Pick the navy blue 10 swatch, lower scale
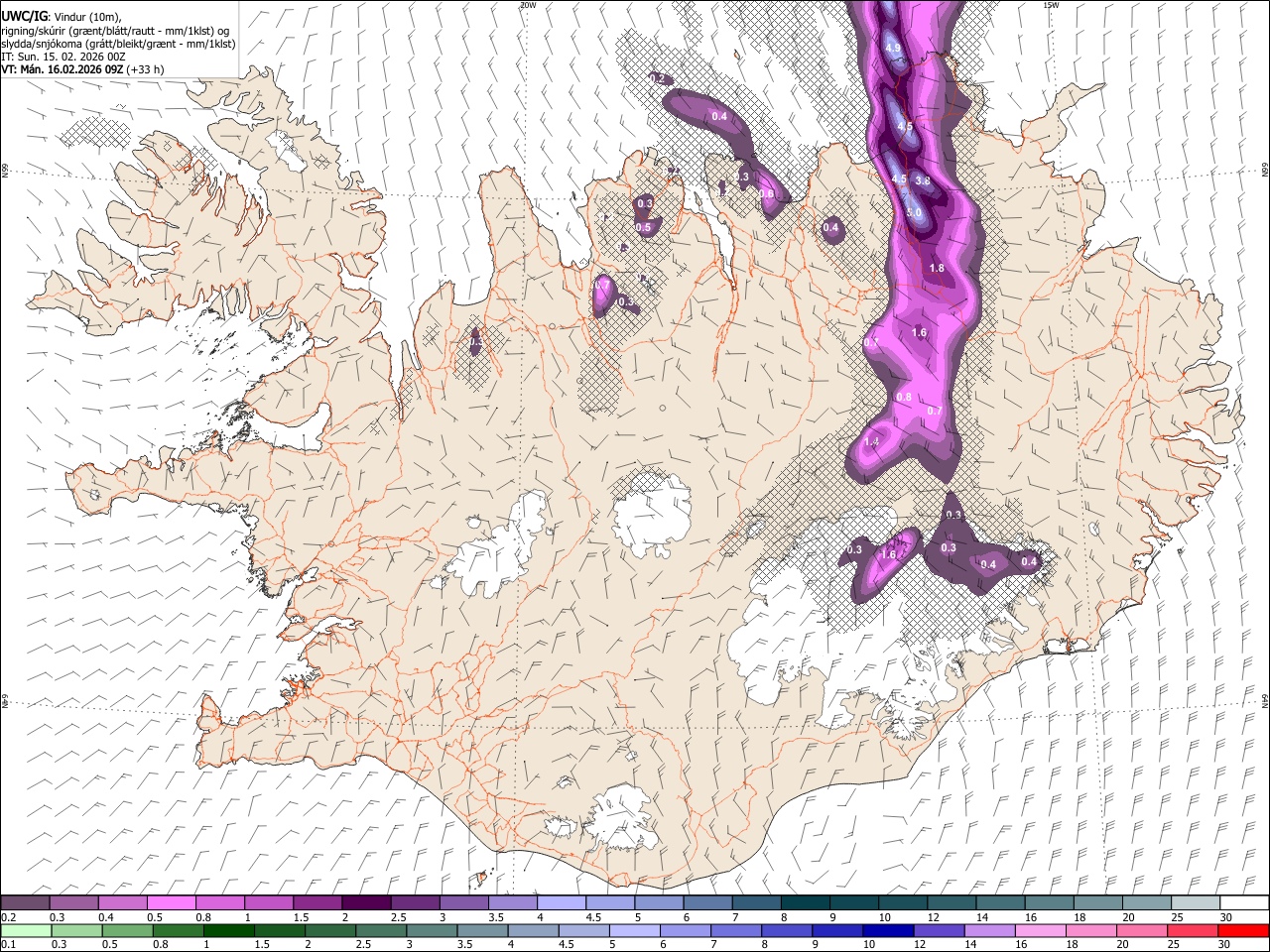Screen dimensions: 1270x952 click(887, 930)
